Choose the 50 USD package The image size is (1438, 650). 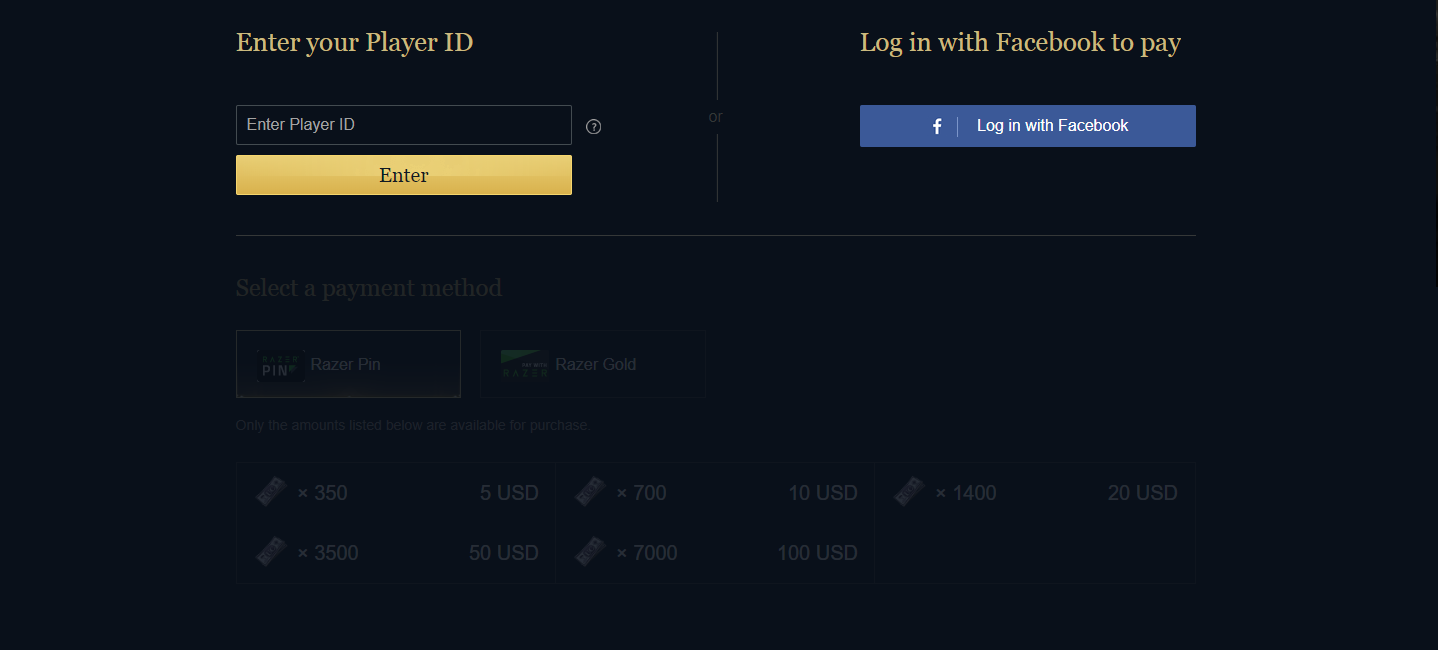pos(396,552)
